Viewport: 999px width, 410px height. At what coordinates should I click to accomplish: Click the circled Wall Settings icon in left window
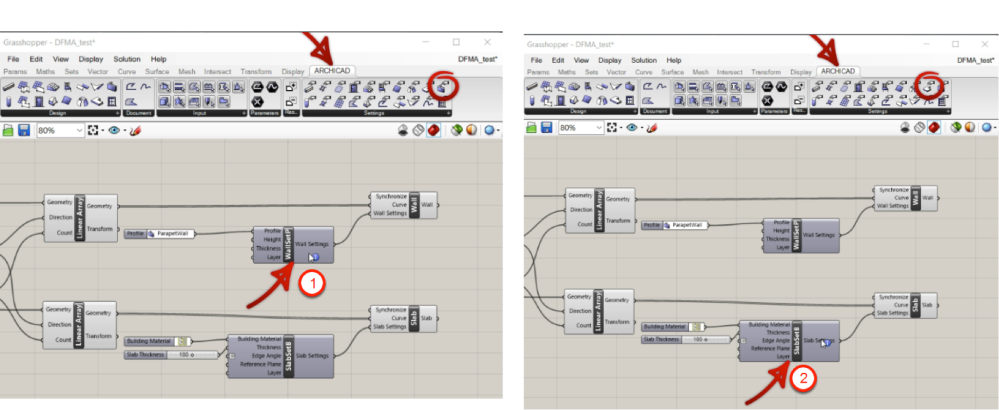click(x=442, y=88)
